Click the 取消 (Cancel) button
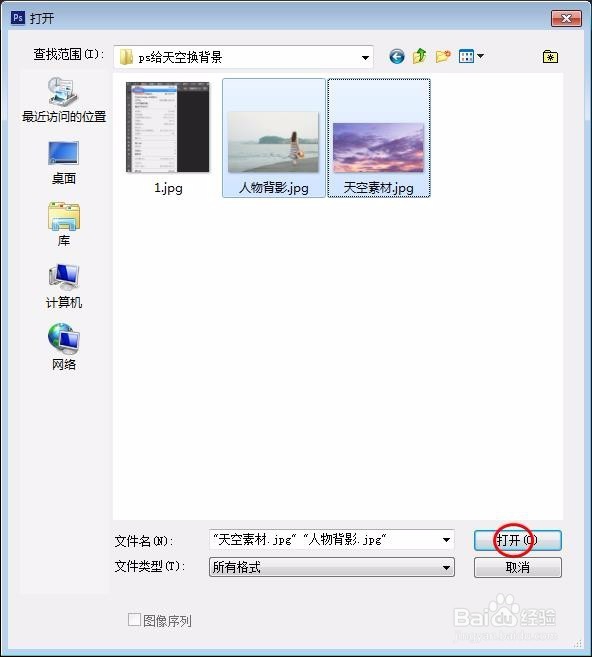The width and height of the screenshot is (592, 657). click(517, 567)
